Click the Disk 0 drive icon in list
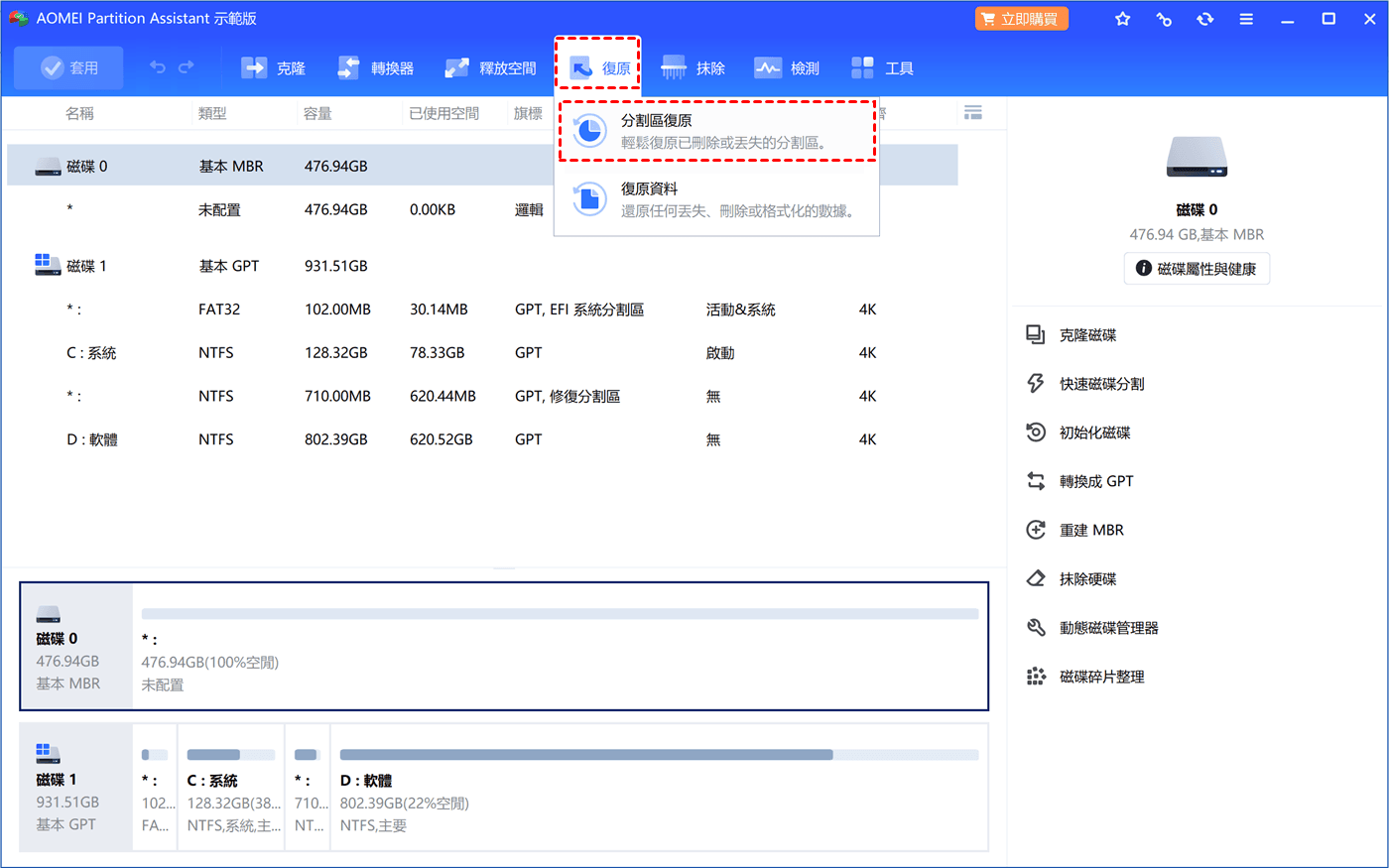Screen dimensions: 1389x868 48,167
